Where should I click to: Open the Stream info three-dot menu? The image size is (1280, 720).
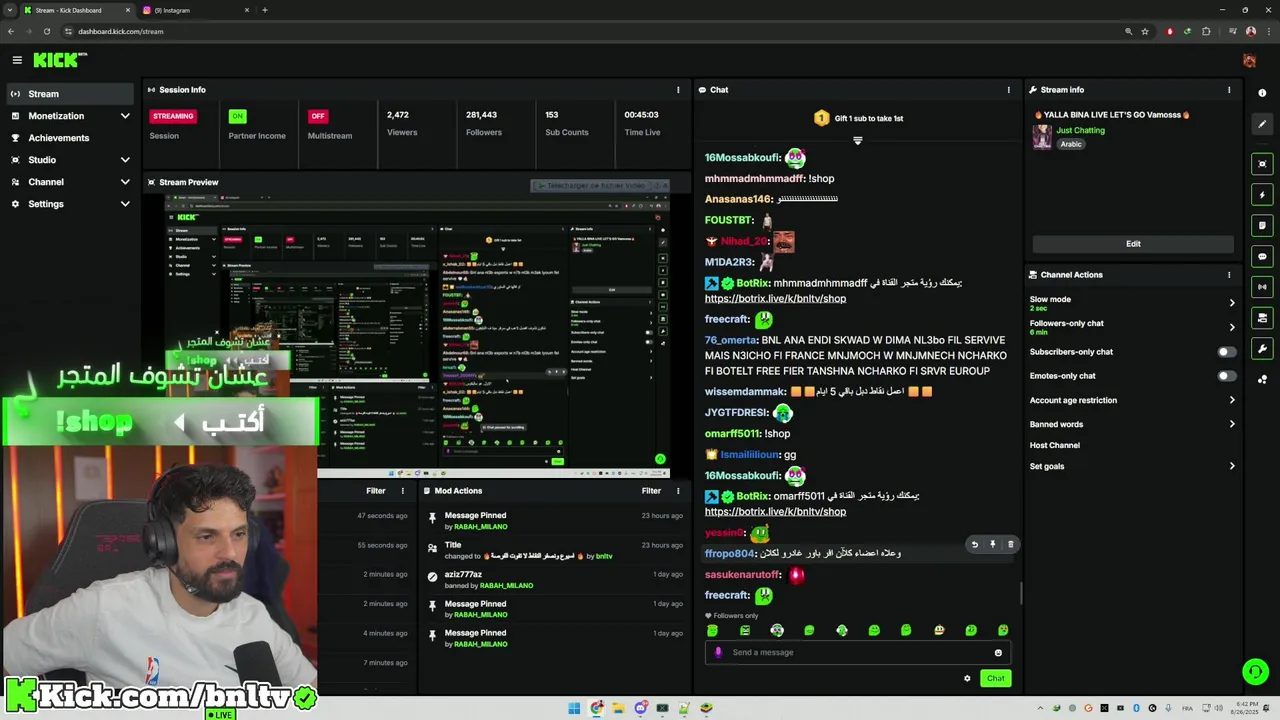(1229, 90)
